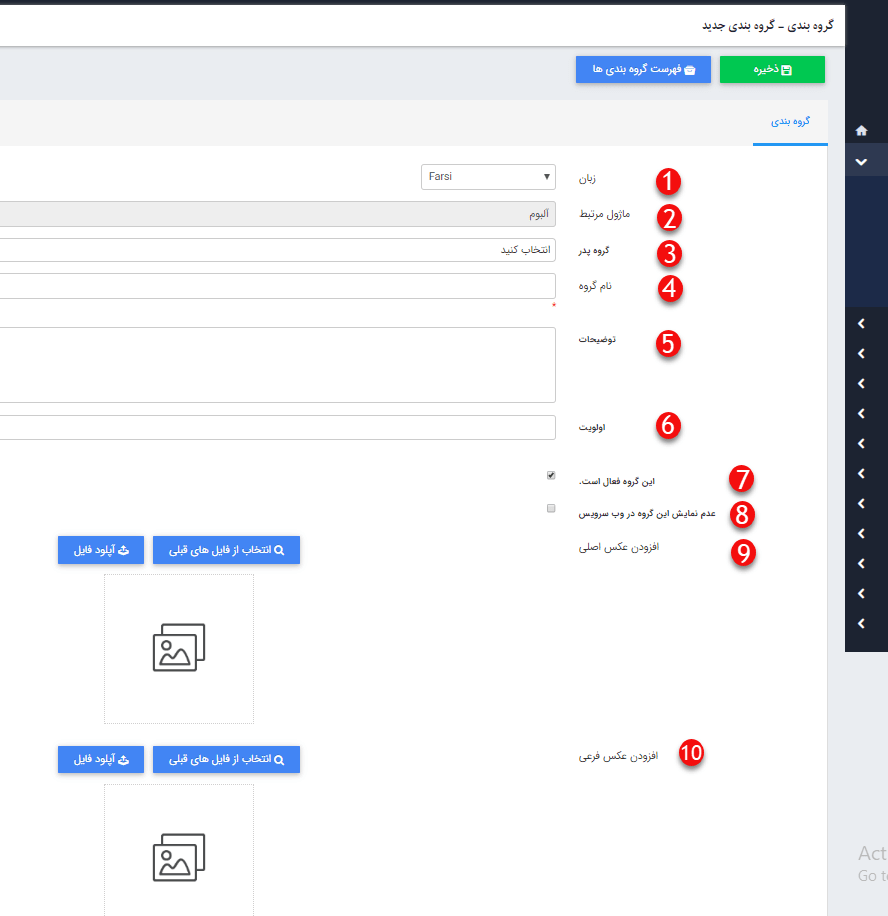Click the main image upload thumbnail area

coord(178,647)
